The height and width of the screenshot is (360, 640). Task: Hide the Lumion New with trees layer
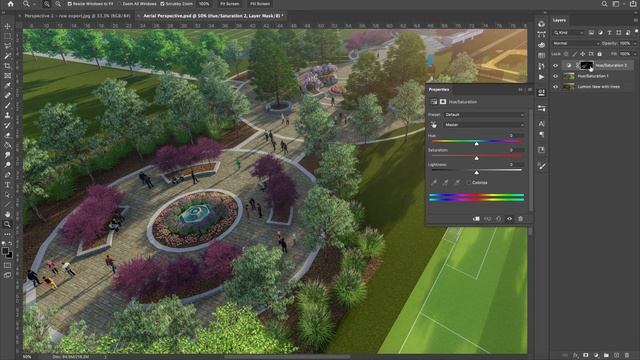pyautogui.click(x=555, y=87)
